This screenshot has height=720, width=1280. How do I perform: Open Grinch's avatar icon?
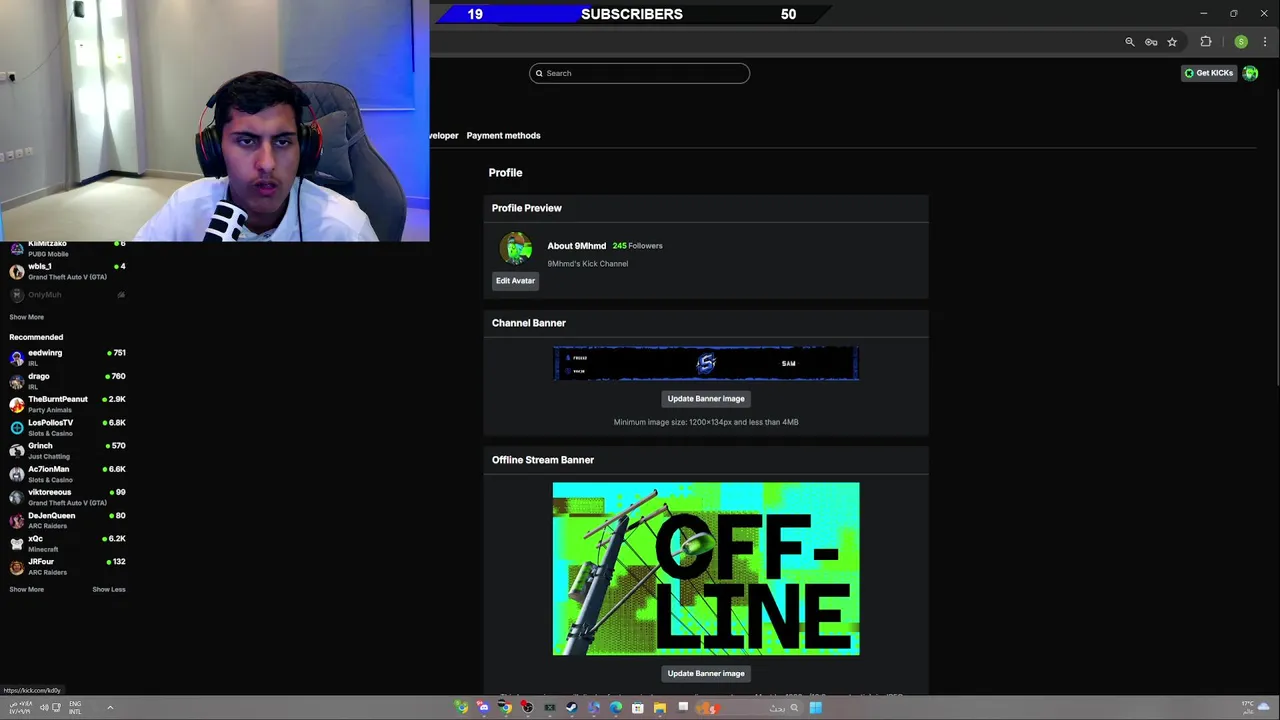coord(17,450)
